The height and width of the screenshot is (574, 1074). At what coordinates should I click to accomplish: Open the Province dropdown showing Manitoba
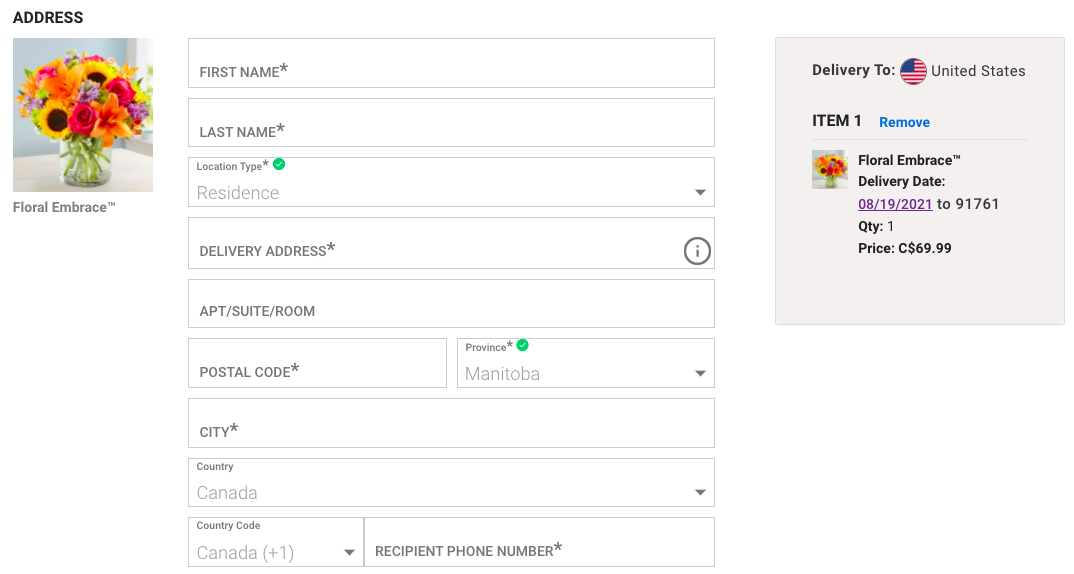pyautogui.click(x=586, y=363)
